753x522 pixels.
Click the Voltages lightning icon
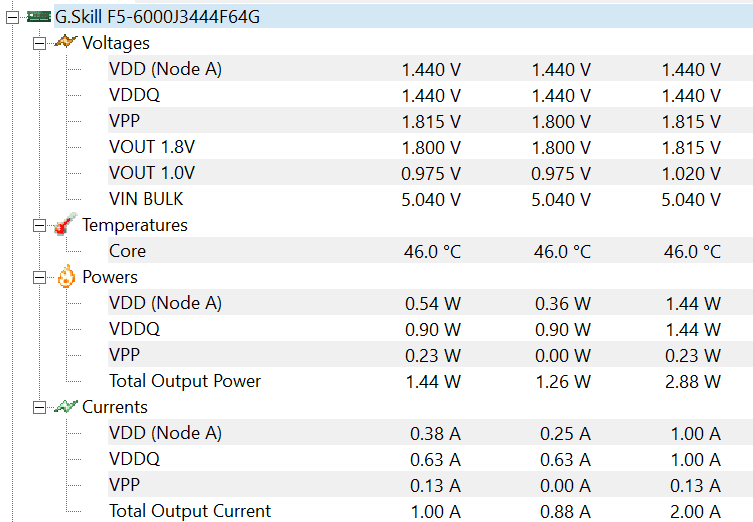coord(66,42)
